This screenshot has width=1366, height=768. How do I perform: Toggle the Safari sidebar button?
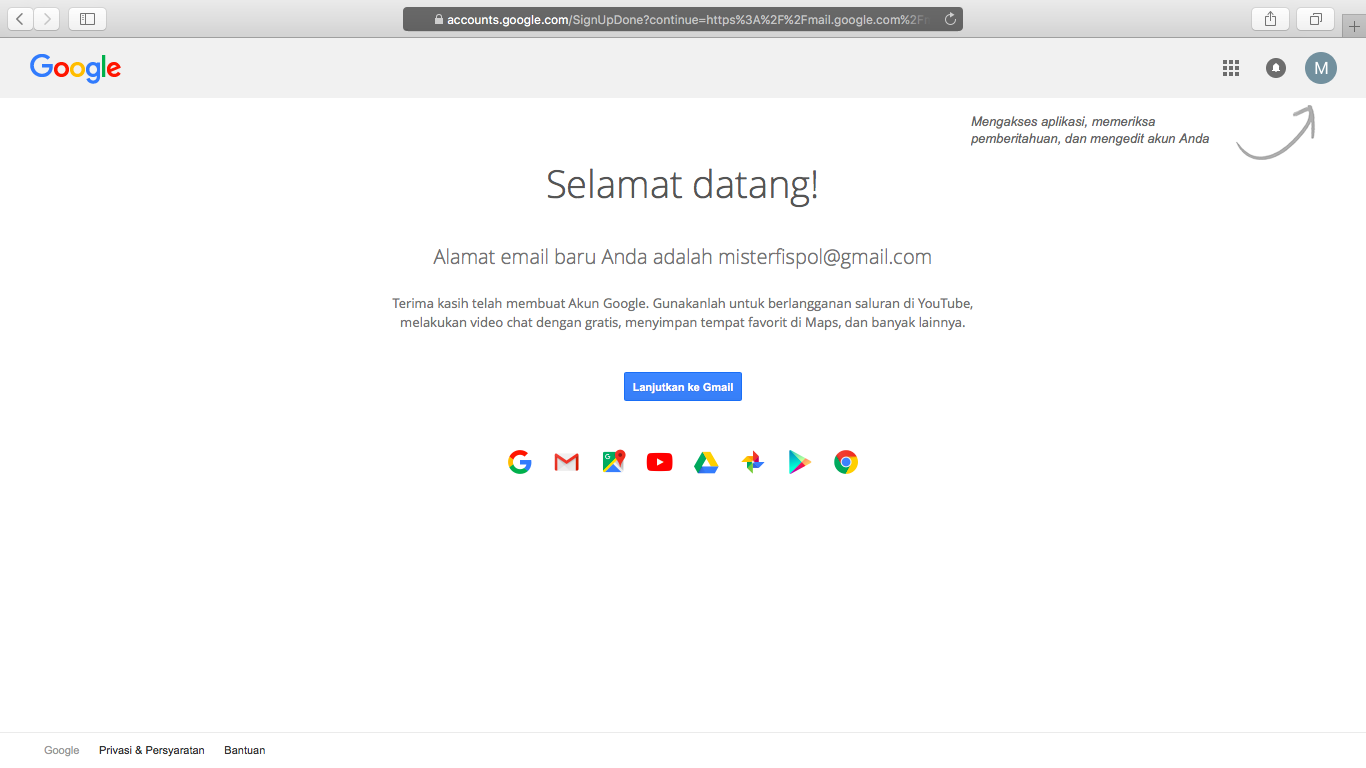pyautogui.click(x=87, y=19)
